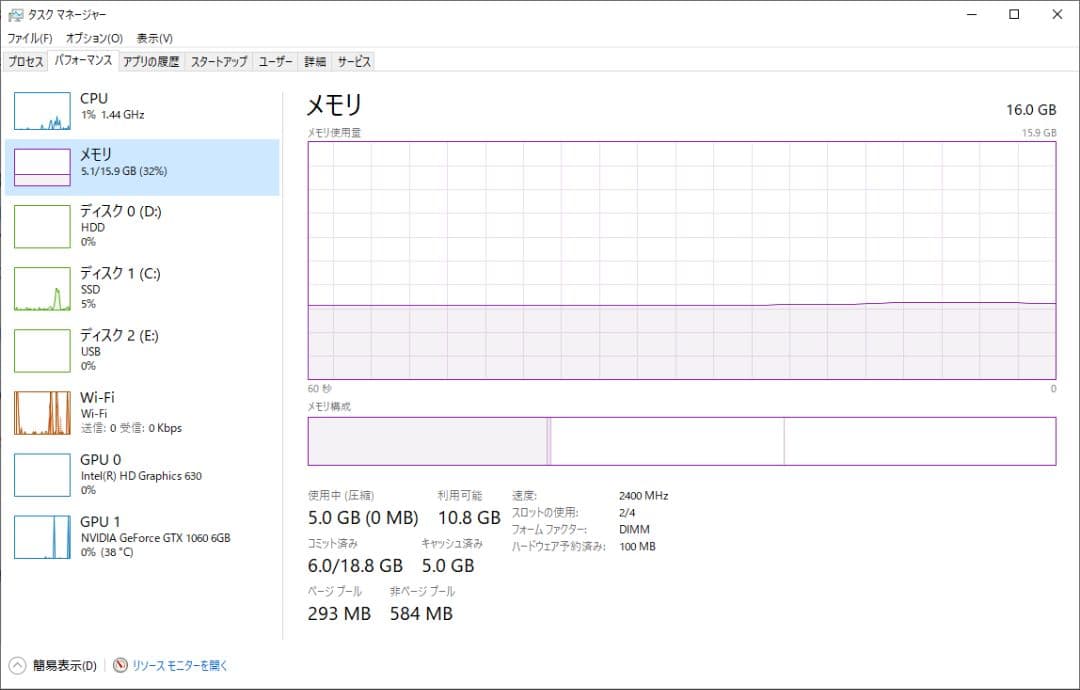Open the リソース モニターを開く link
1080x690 pixels.
[x=180, y=665]
